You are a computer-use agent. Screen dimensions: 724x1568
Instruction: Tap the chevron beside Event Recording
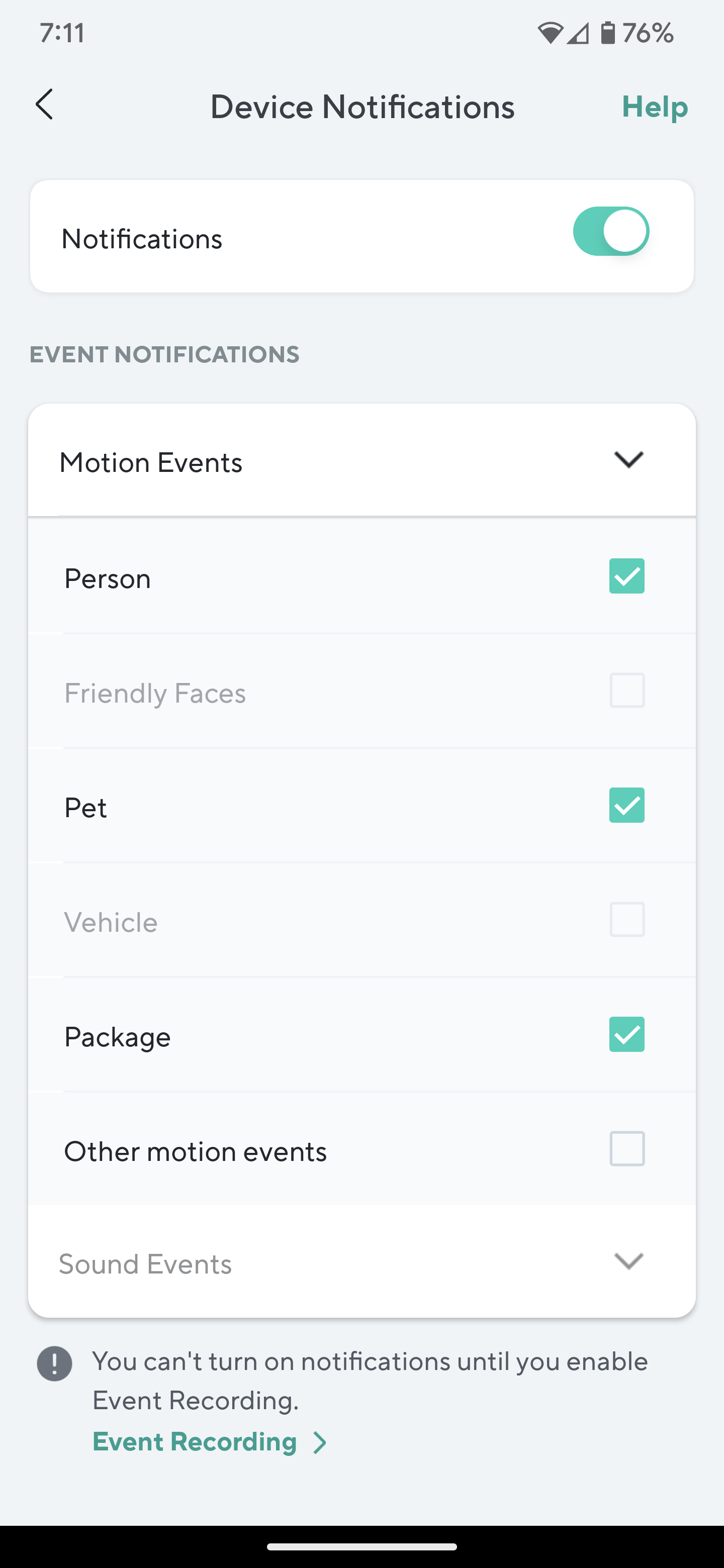pos(320,1442)
